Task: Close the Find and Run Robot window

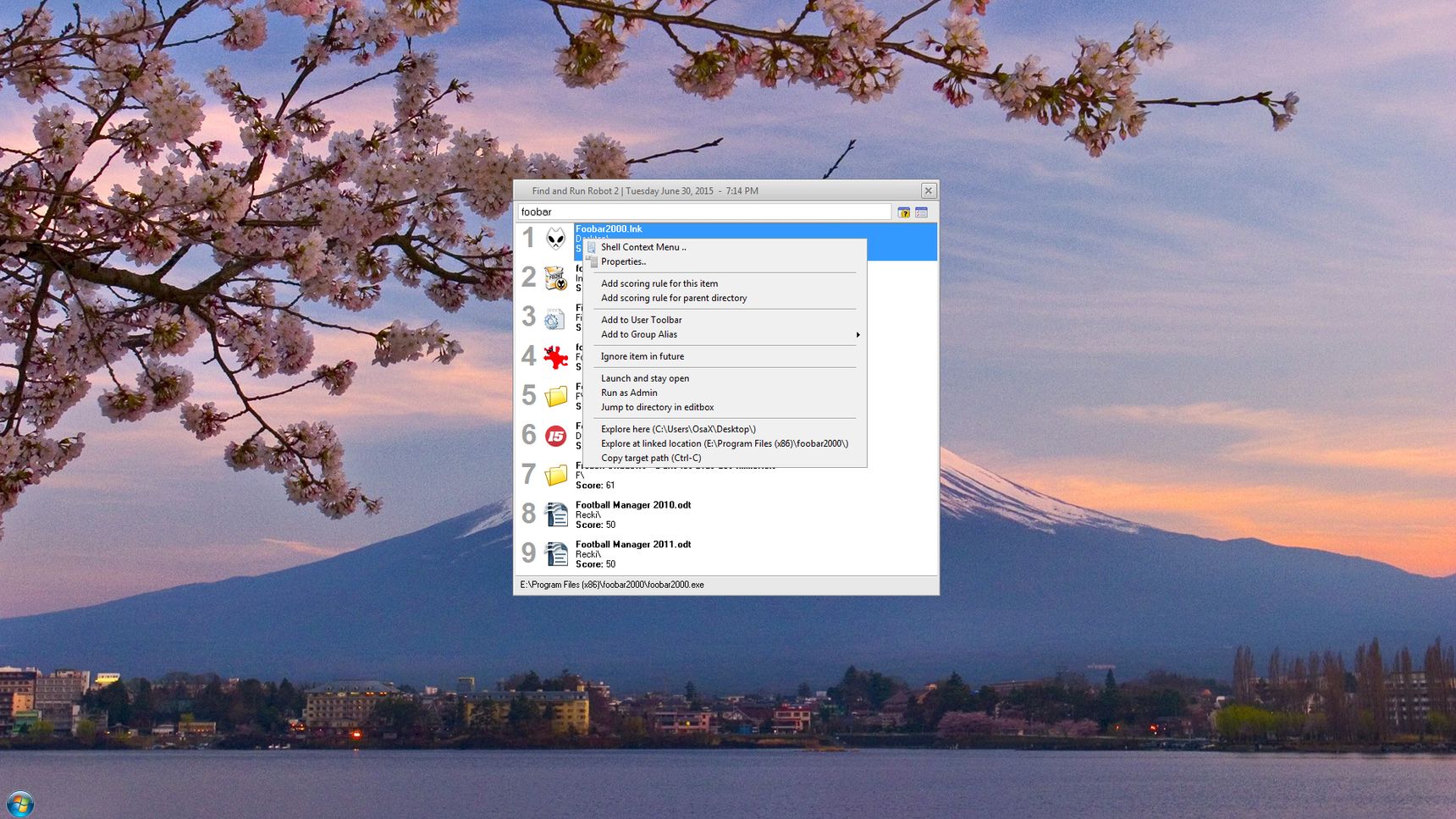Action: click(x=929, y=190)
